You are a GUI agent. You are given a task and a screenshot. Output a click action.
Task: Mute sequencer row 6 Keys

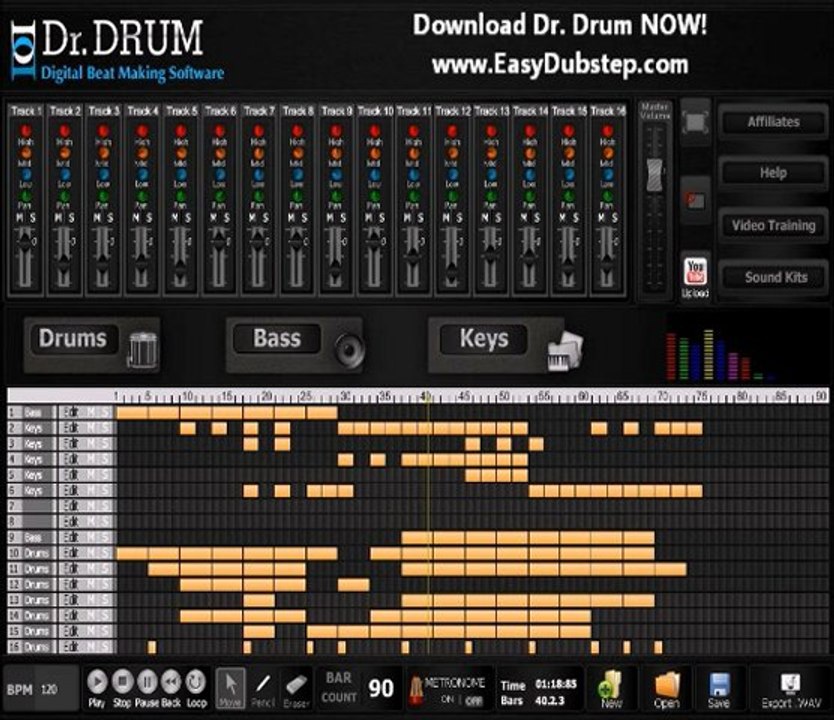91,490
